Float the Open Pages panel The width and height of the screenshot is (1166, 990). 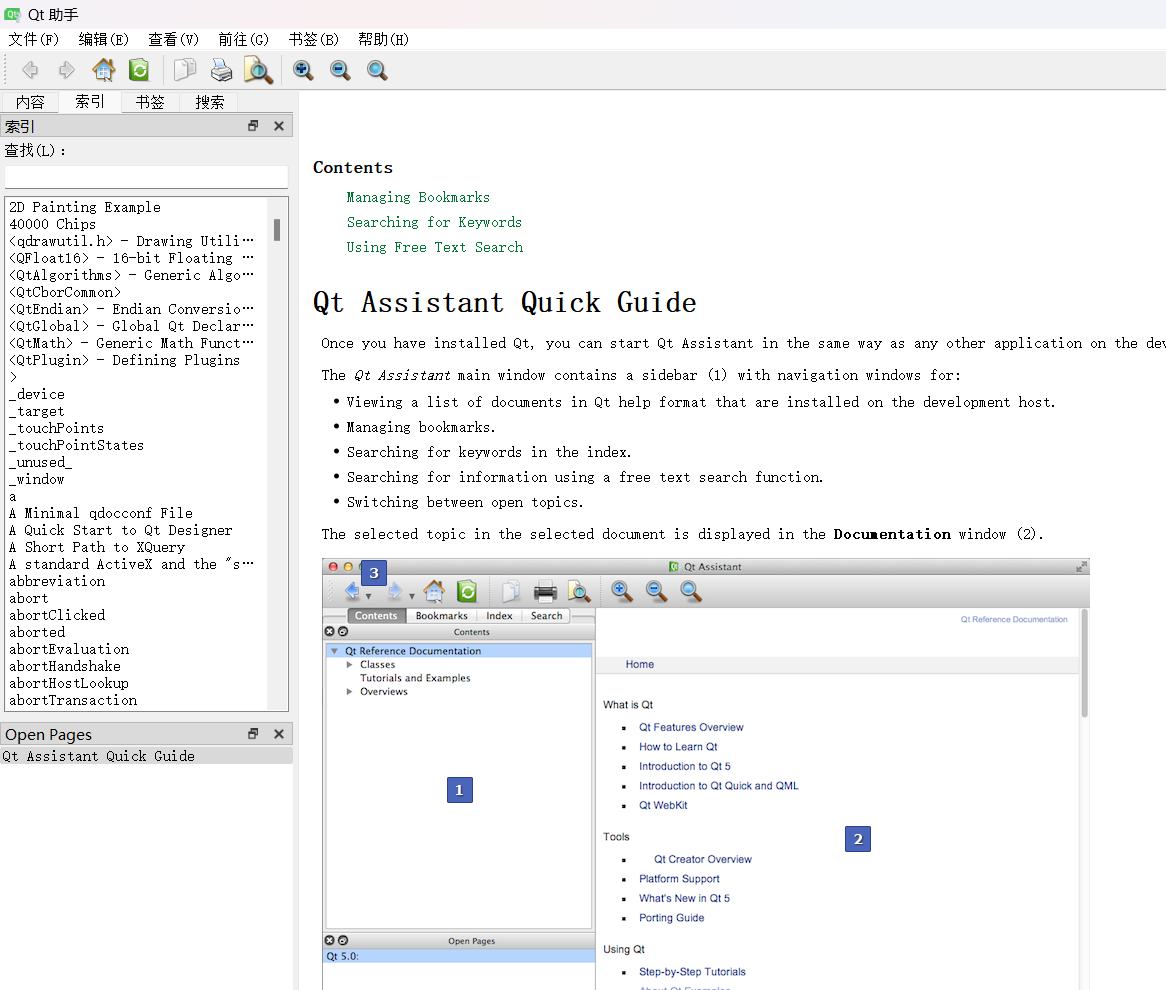(253, 733)
